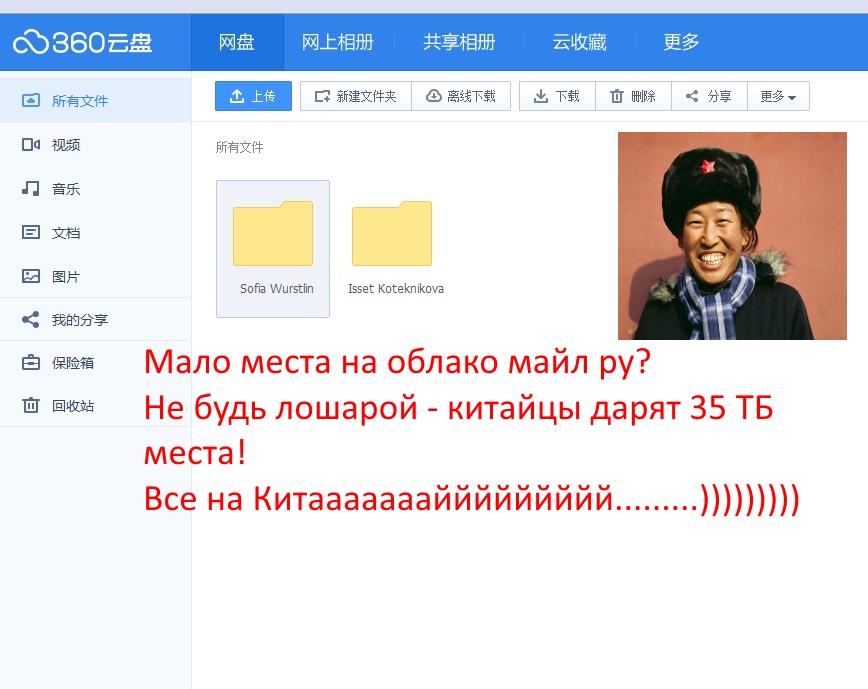Screen dimensions: 868x689
Task: Open 文档 documents category in sidebar
Action: [x=65, y=233]
